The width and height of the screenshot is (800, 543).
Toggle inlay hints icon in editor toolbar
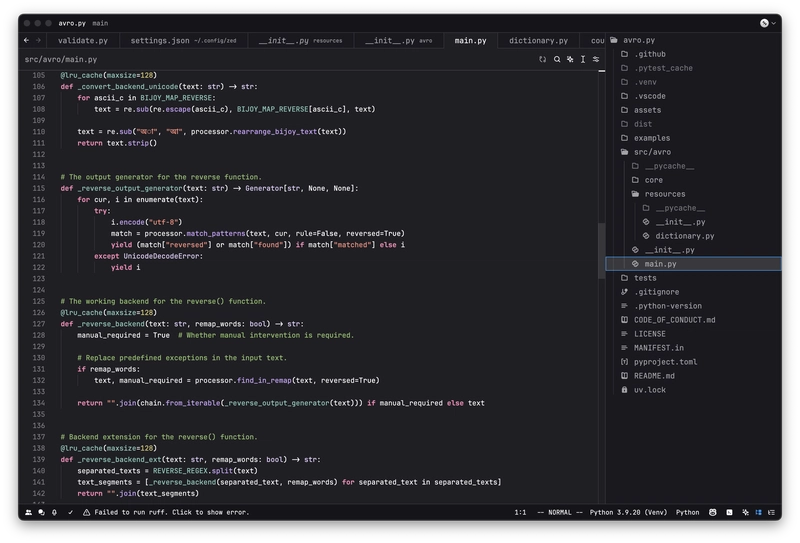pyautogui.click(x=542, y=60)
